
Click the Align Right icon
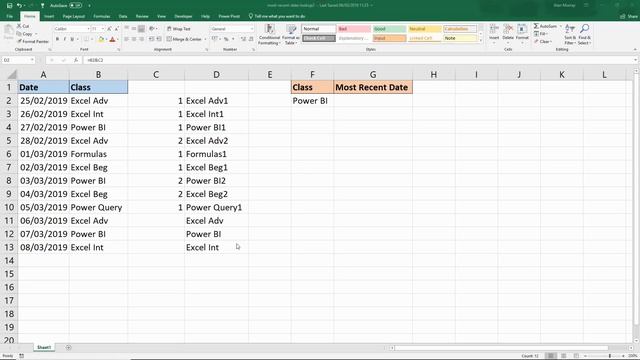[x=141, y=39]
